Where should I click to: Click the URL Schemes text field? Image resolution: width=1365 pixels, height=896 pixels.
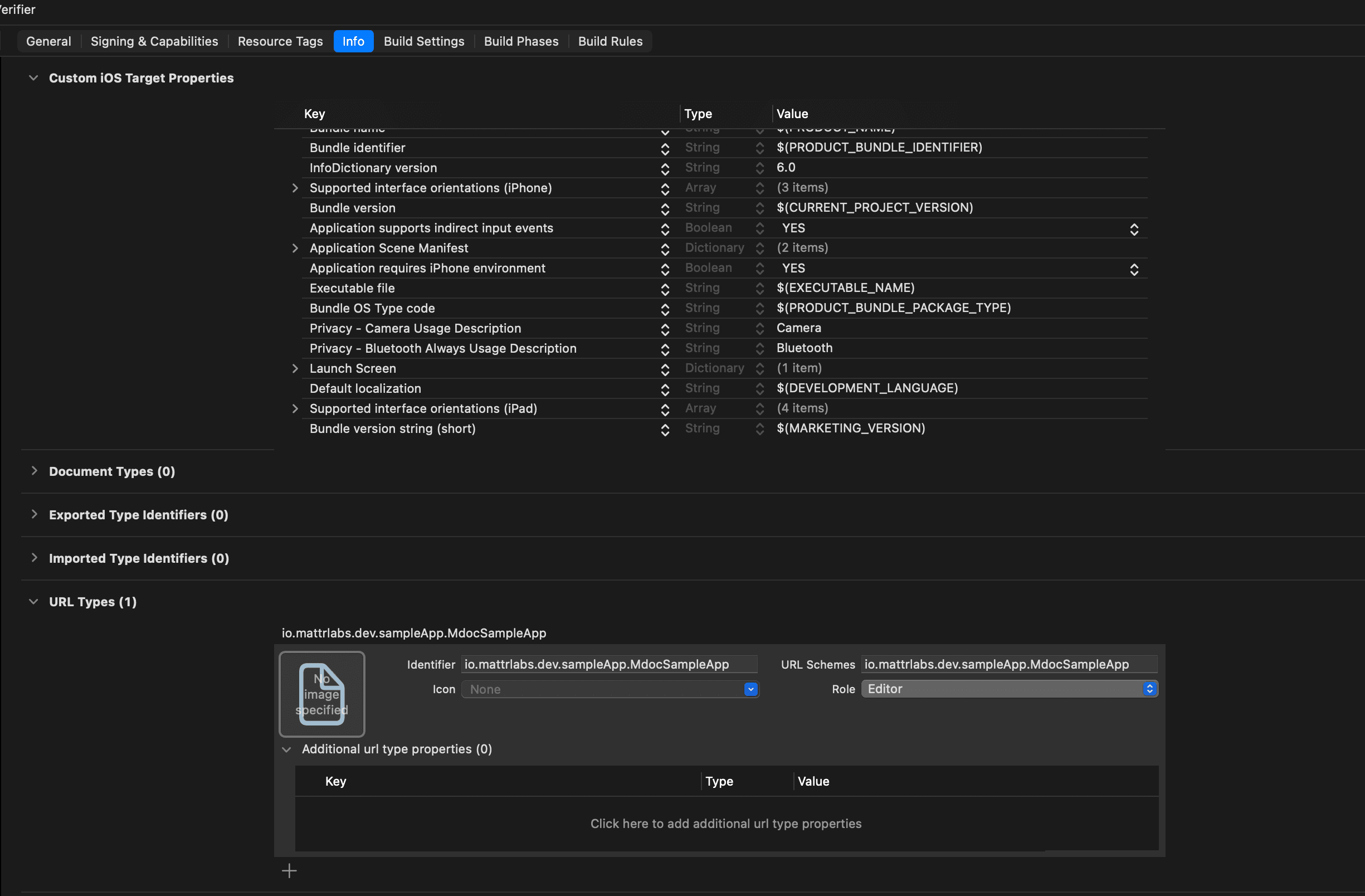(x=1008, y=664)
